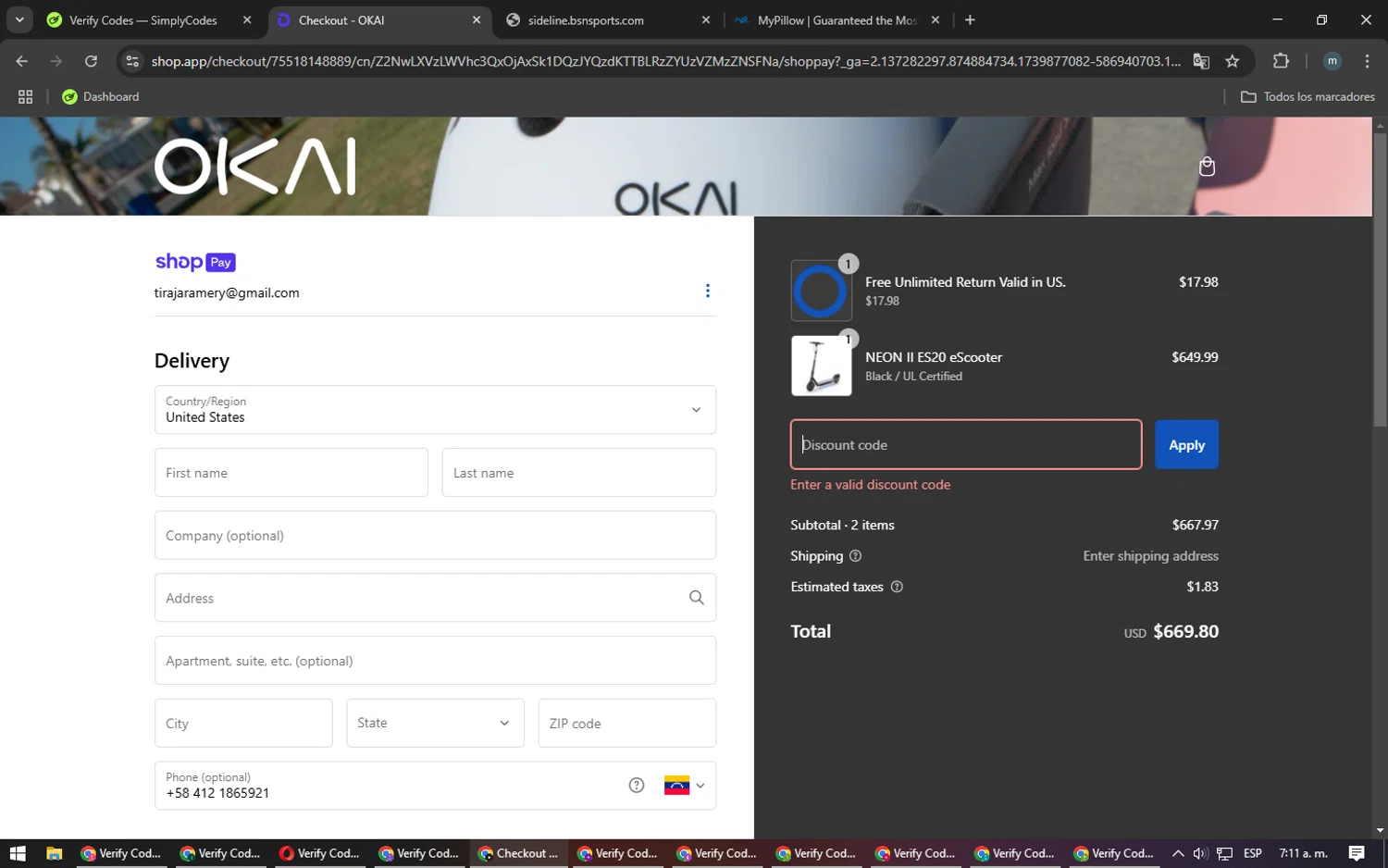Switch to Checkout taskbar window
The height and width of the screenshot is (868, 1388).
point(519,853)
